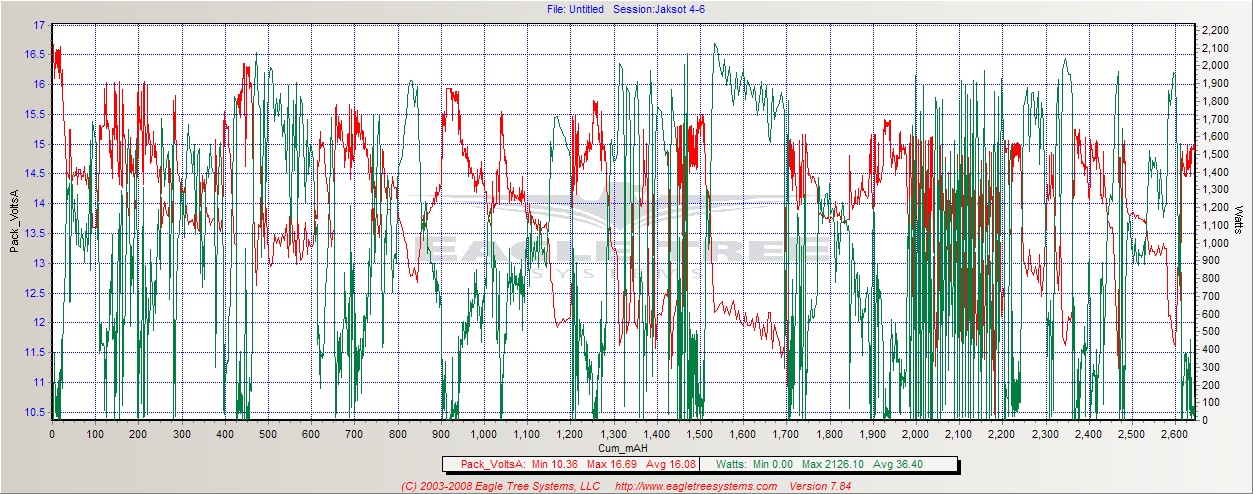
Task: Click the '15.5' tick on the voltage axis
Action: click(35, 115)
